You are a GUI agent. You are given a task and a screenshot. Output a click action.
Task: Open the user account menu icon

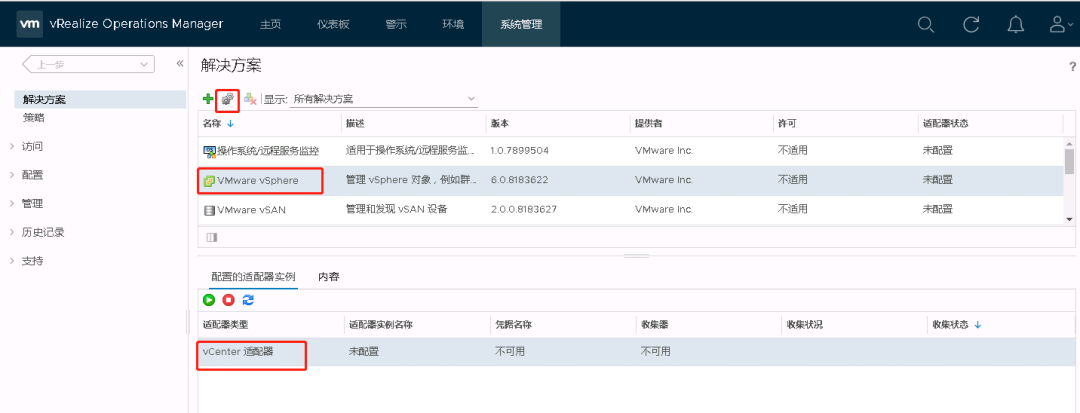click(x=1060, y=24)
